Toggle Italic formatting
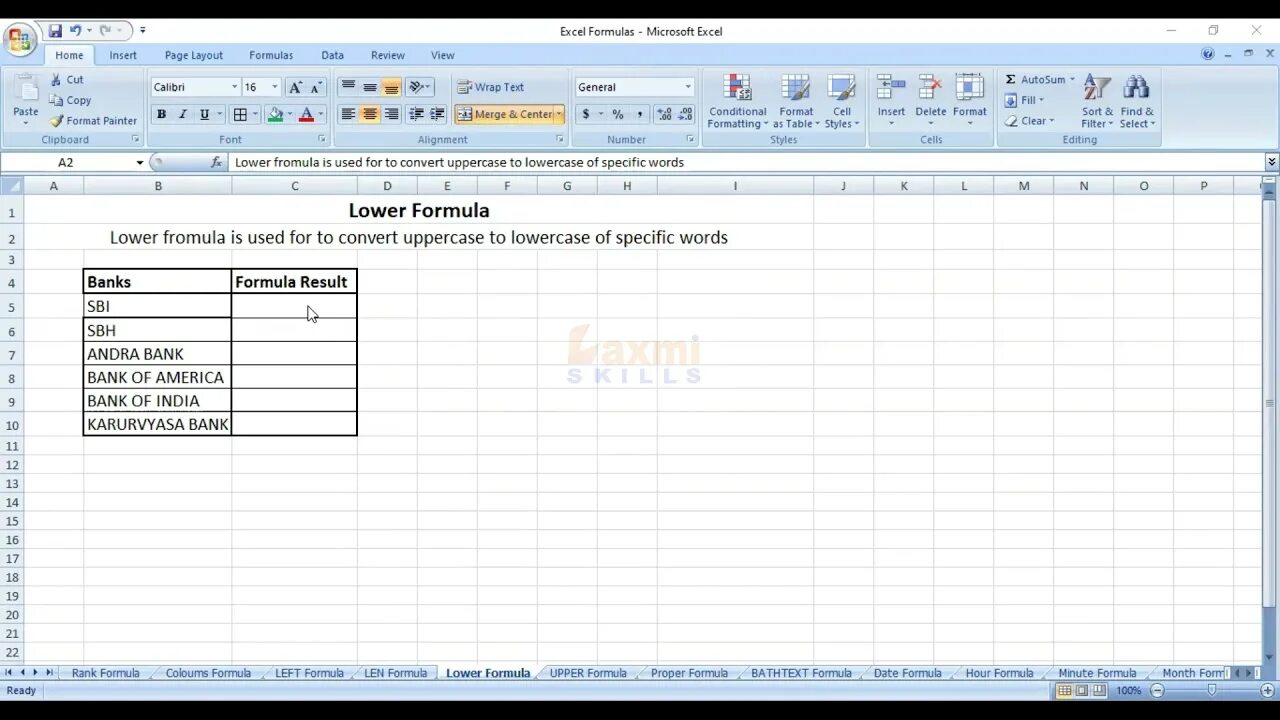 (182, 114)
